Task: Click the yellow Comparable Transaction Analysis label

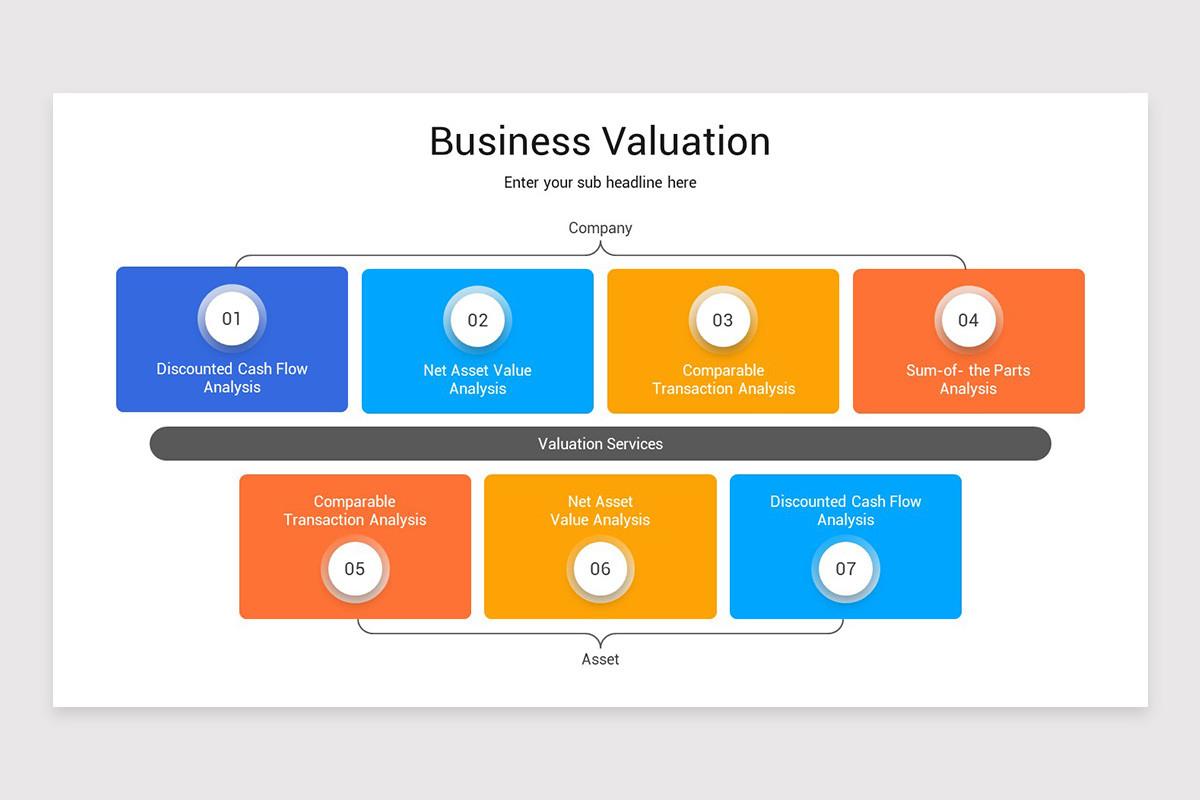Action: coord(723,379)
